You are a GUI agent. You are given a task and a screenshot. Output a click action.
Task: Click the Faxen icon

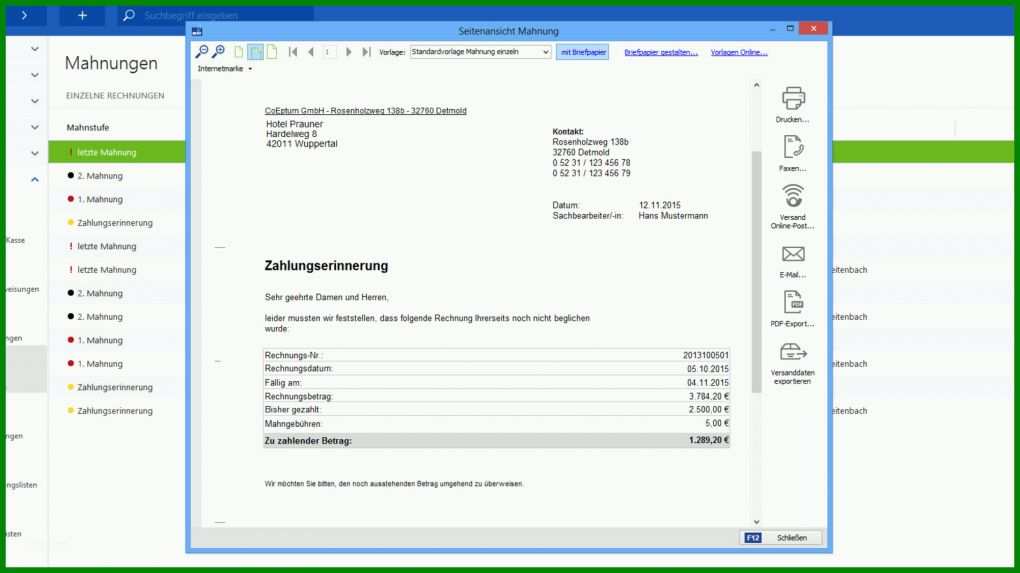tap(793, 147)
